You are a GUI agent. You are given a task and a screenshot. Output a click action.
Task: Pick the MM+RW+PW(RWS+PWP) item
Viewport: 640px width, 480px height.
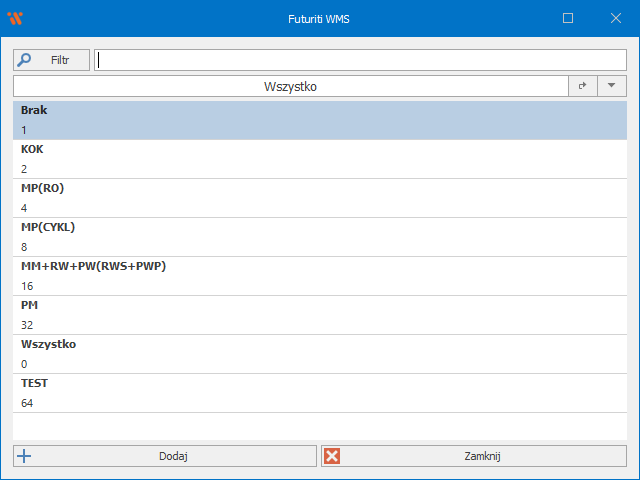click(x=319, y=276)
